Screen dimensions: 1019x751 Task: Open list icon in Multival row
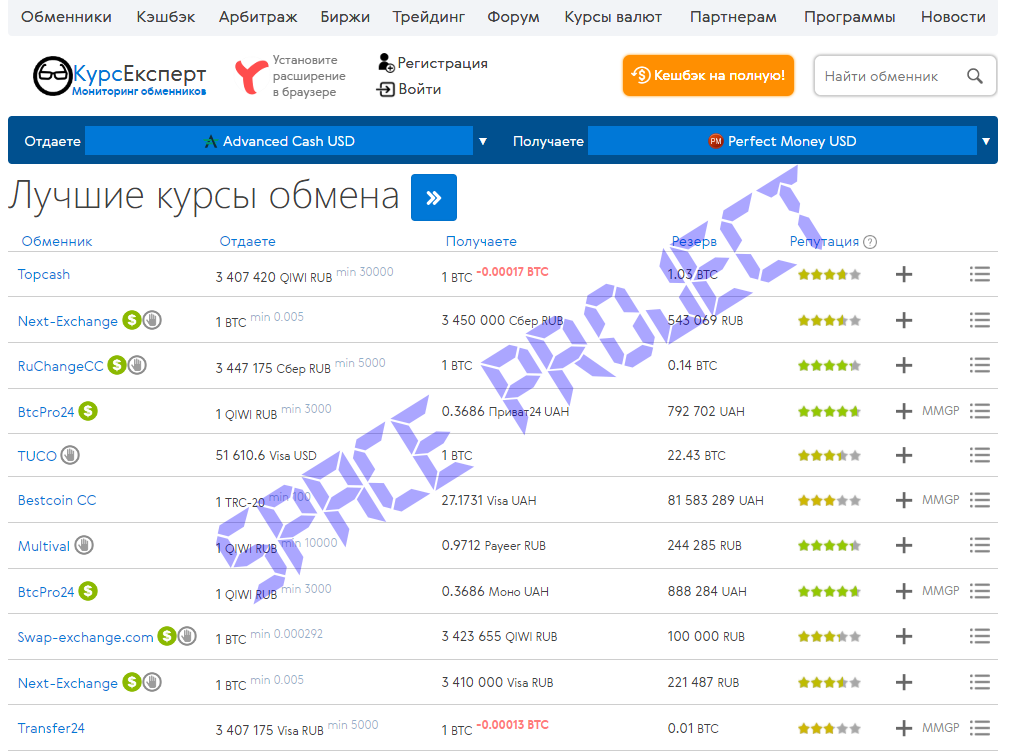click(x=979, y=545)
